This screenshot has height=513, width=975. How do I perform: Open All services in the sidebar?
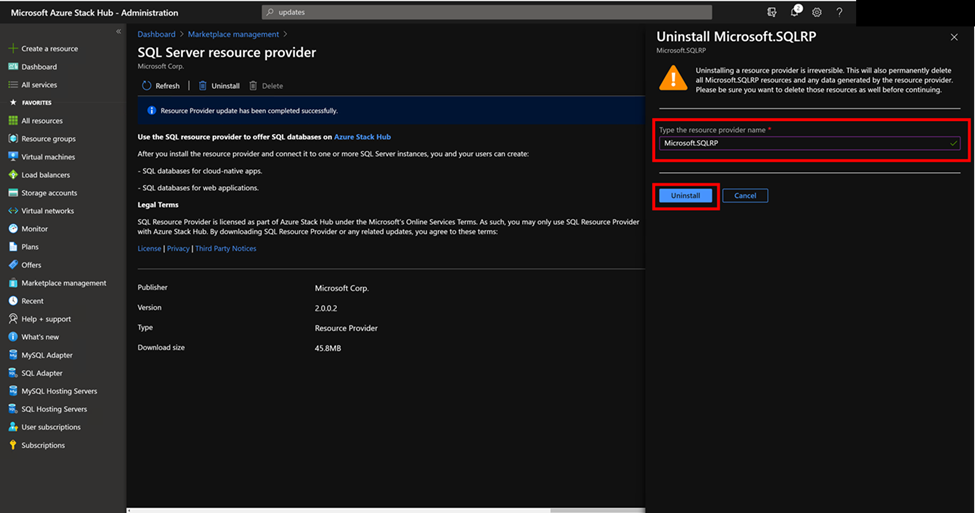pyautogui.click(x=39, y=85)
